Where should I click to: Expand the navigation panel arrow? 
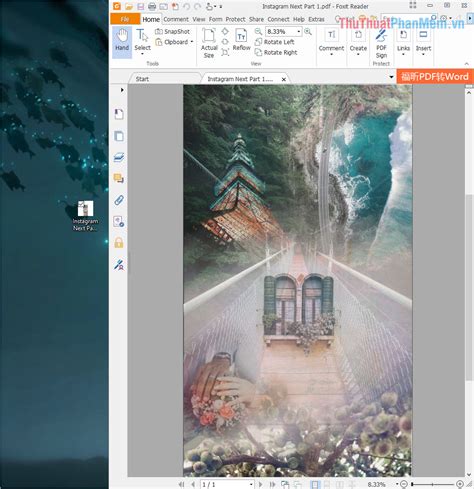(x=122, y=90)
